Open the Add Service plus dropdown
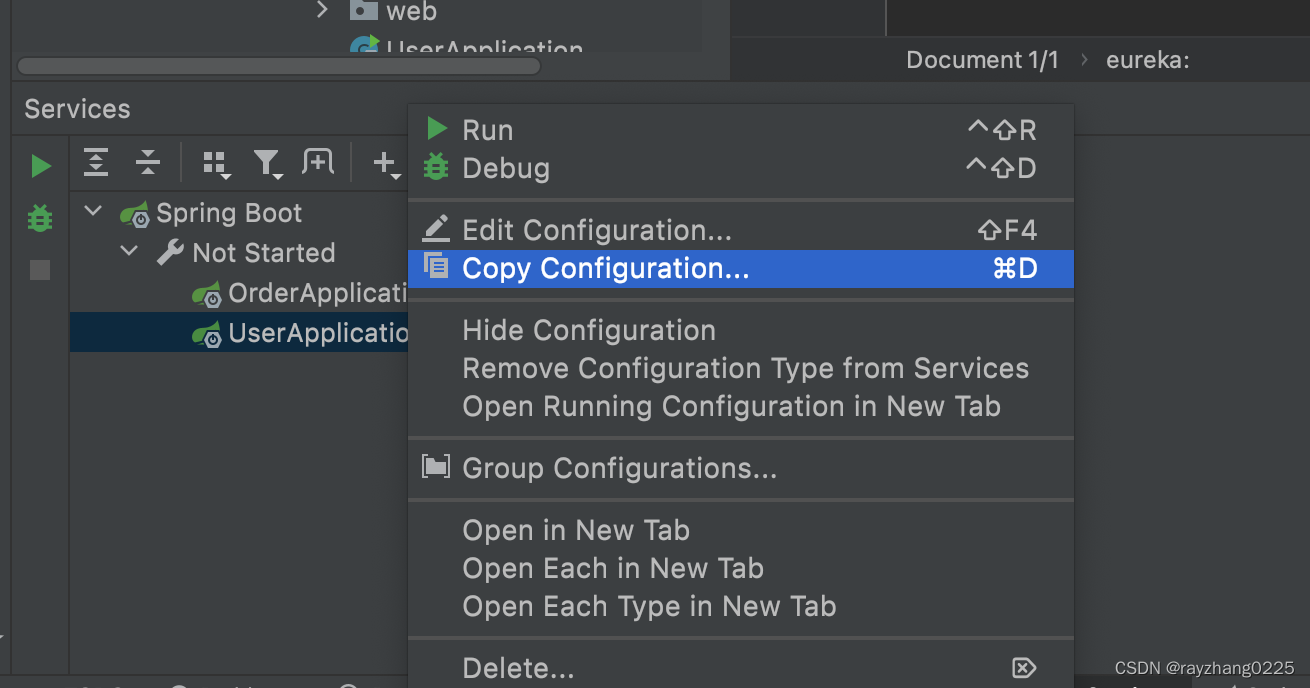The width and height of the screenshot is (1310, 688). click(387, 163)
